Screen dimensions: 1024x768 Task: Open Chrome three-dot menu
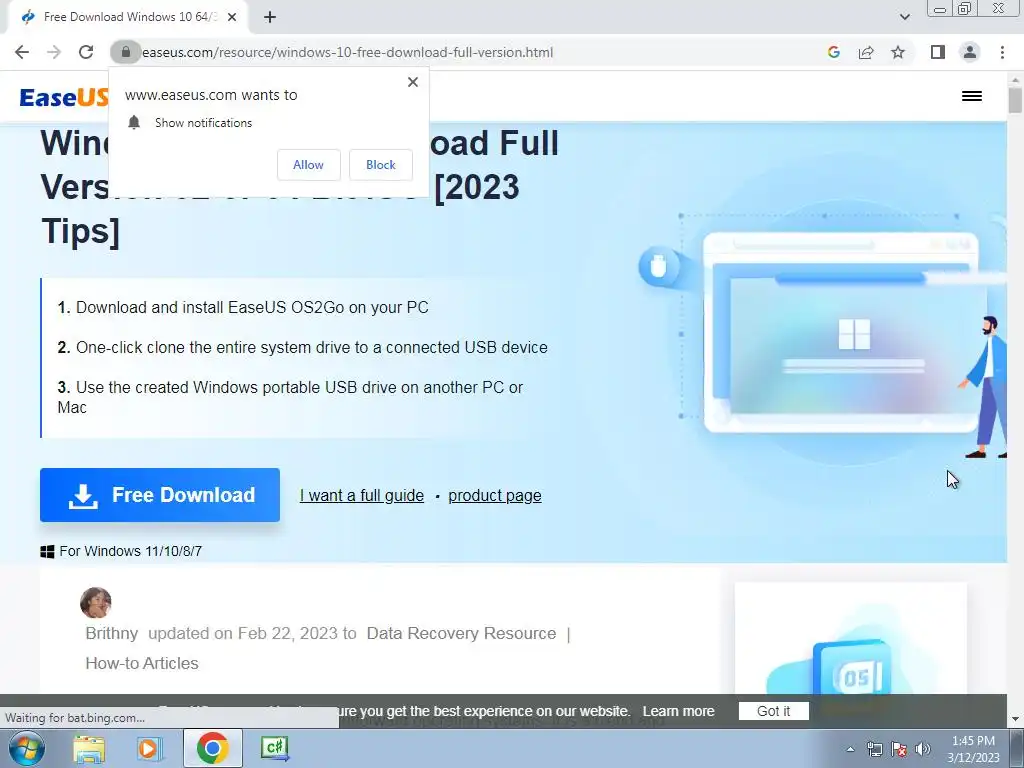(x=1002, y=52)
